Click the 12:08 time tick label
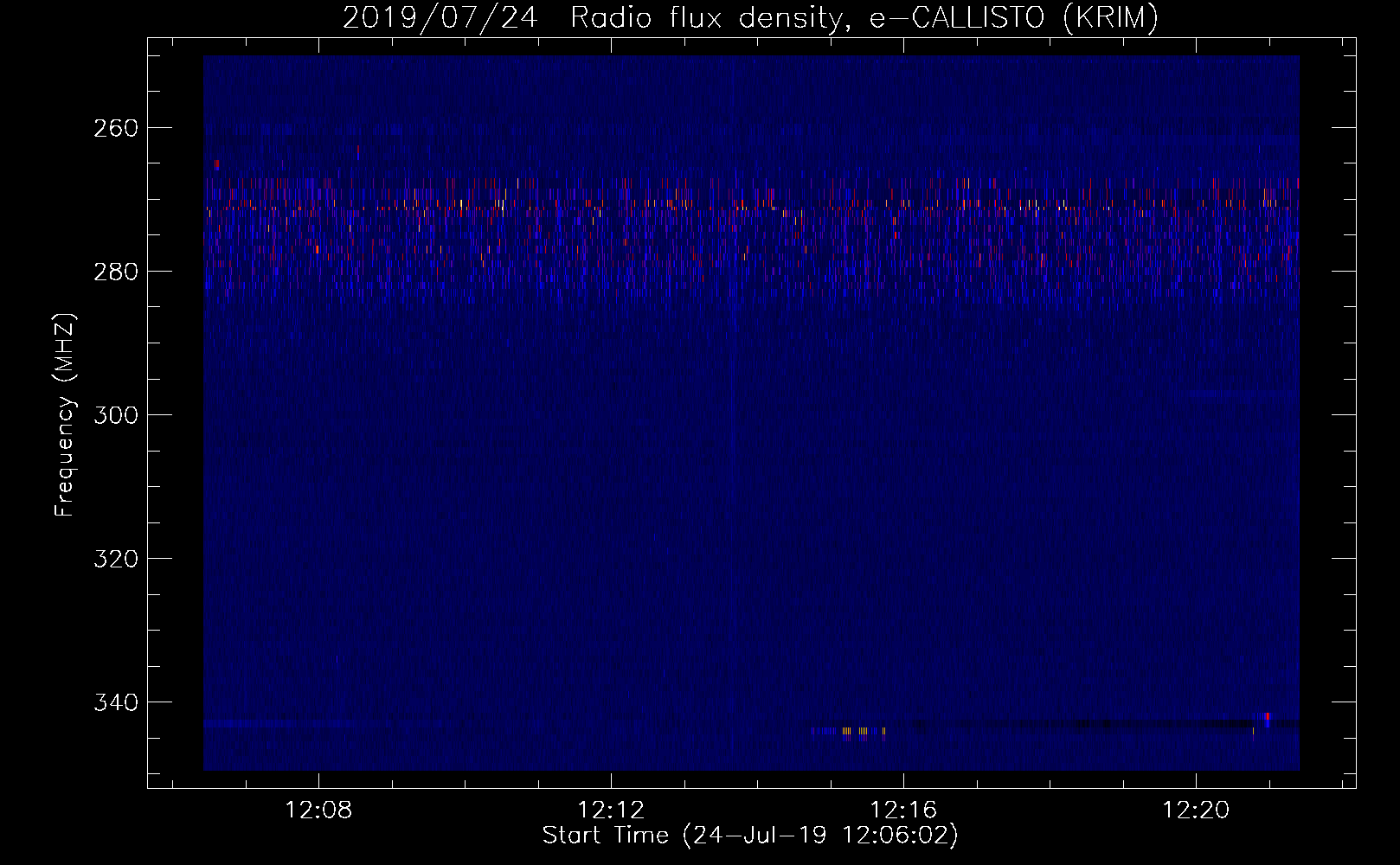The width and height of the screenshot is (1400, 865). [318, 811]
